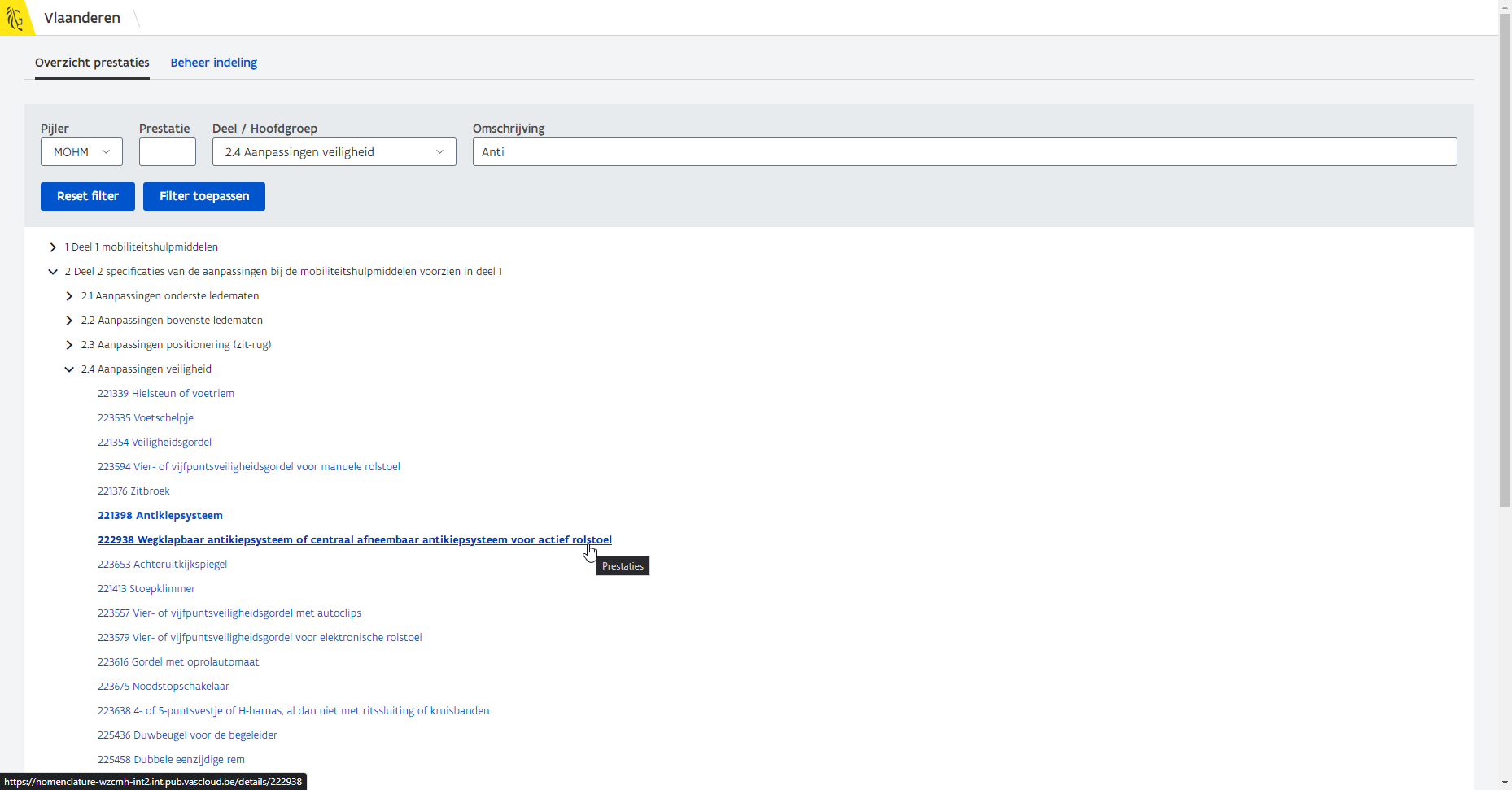This screenshot has width=1512, height=790.
Task: Open 225436 Duwbeugel voor de begeleider
Action: pos(187,735)
